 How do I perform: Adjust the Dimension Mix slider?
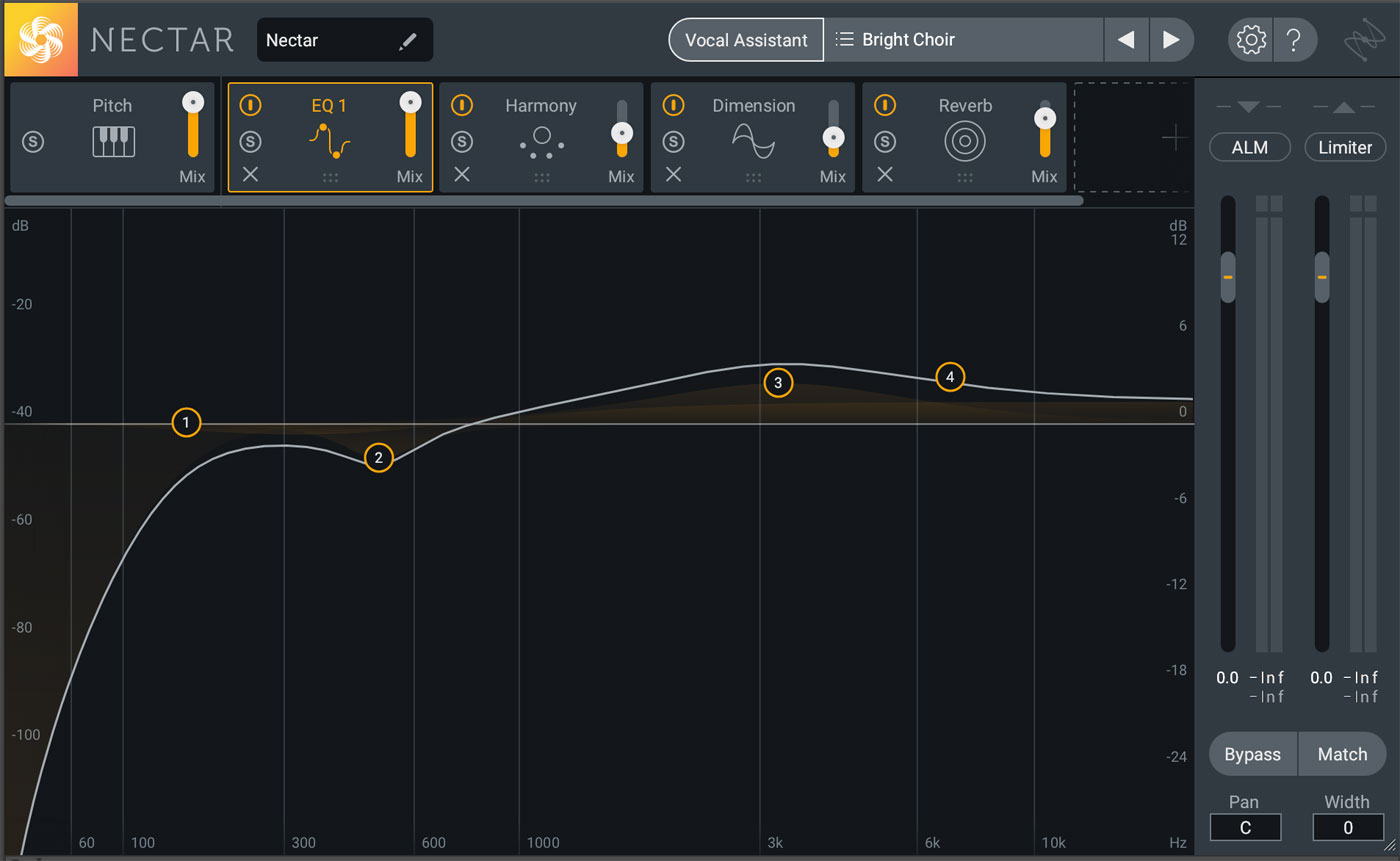point(833,137)
